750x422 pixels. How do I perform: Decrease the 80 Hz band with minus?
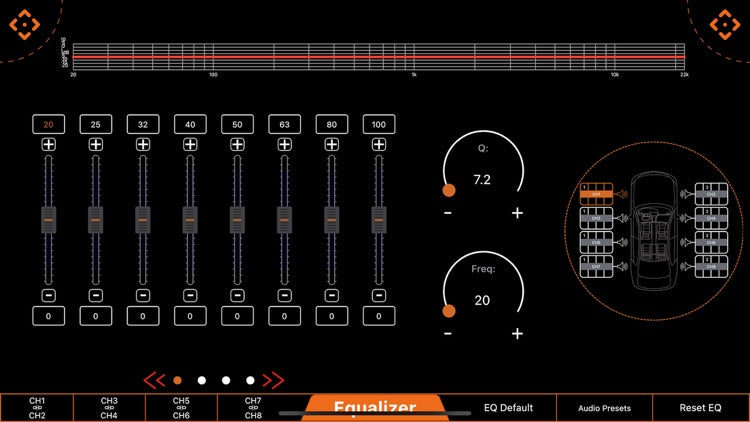click(x=332, y=295)
